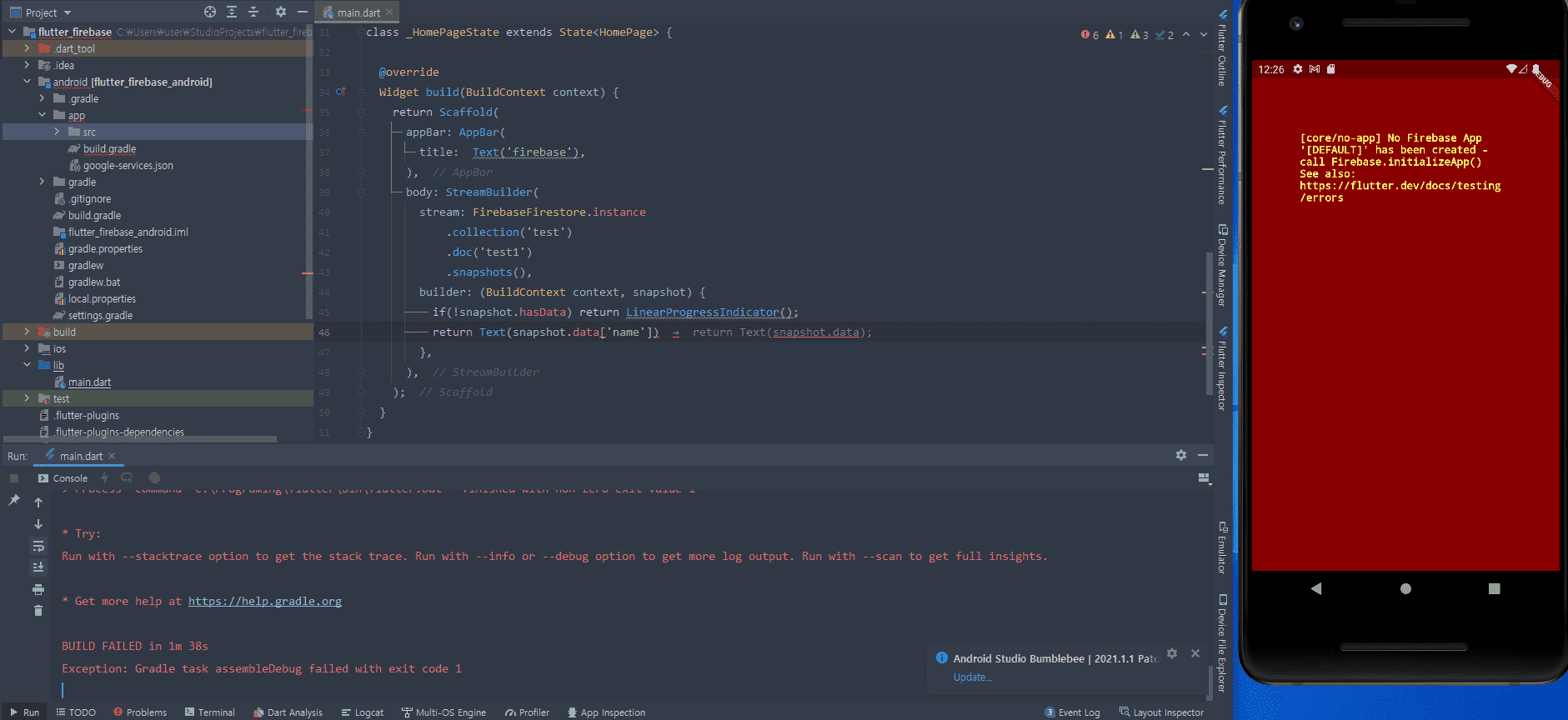This screenshot has width=1568, height=720.
Task: Expand the build folder in tree
Action: pyautogui.click(x=27, y=332)
